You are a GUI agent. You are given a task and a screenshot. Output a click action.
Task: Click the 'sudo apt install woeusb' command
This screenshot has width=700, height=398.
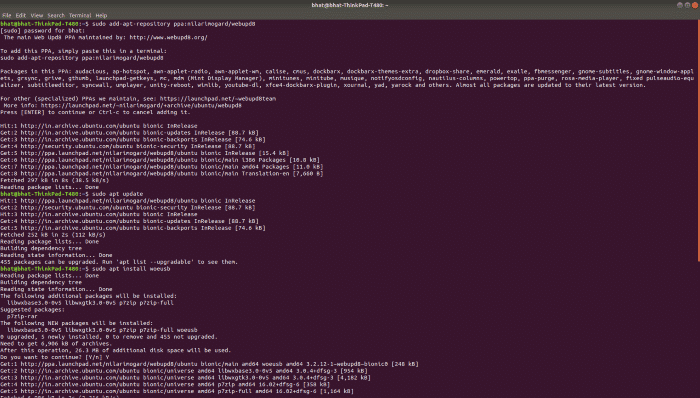(131, 269)
